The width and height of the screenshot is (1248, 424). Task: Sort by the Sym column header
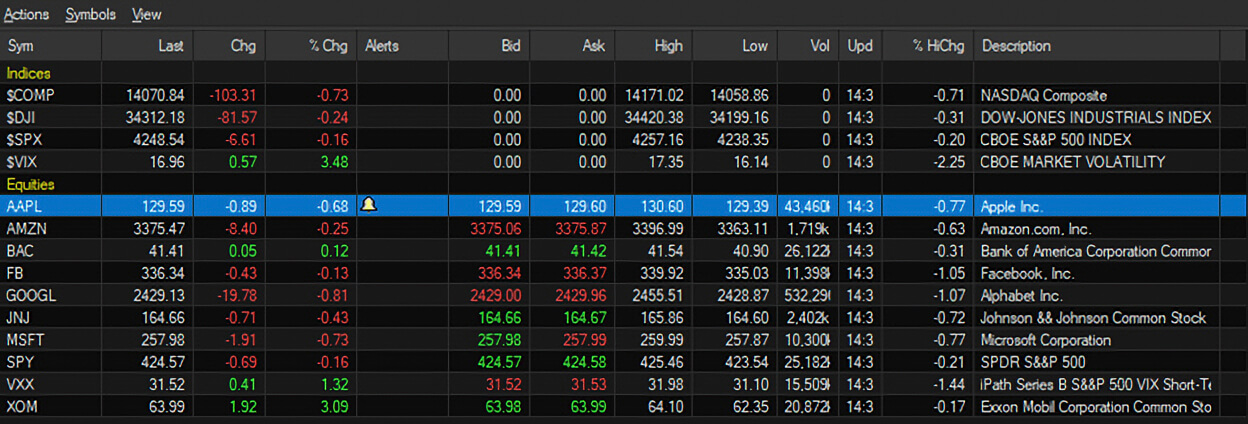coord(21,46)
